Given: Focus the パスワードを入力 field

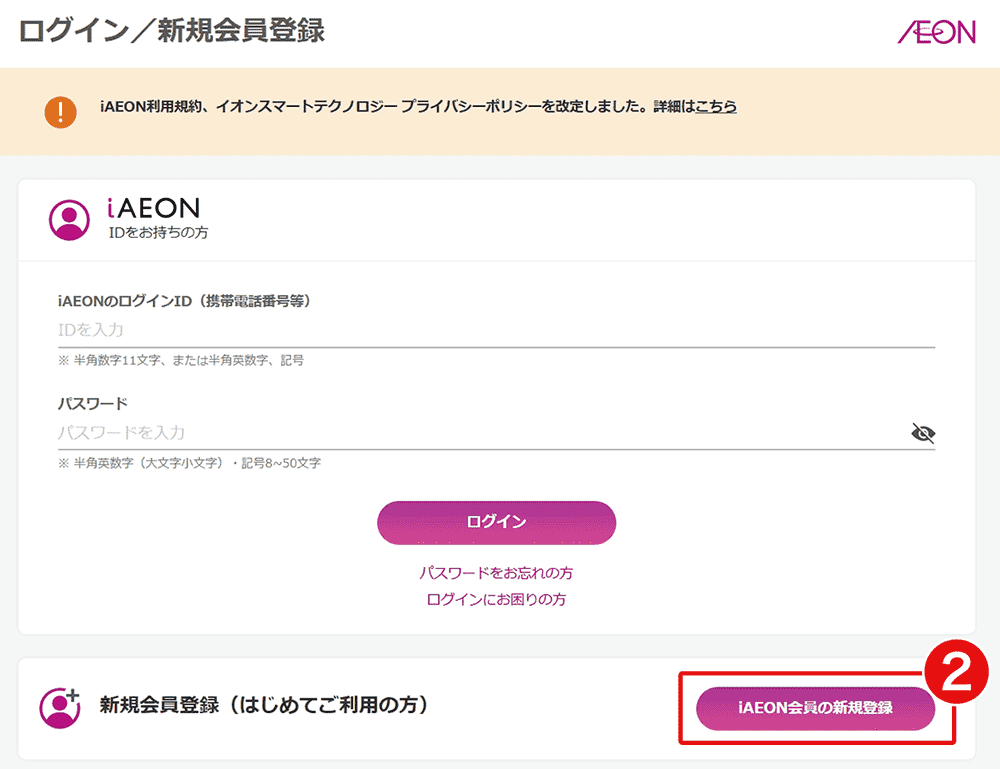Looking at the screenshot, I should 480,433.
